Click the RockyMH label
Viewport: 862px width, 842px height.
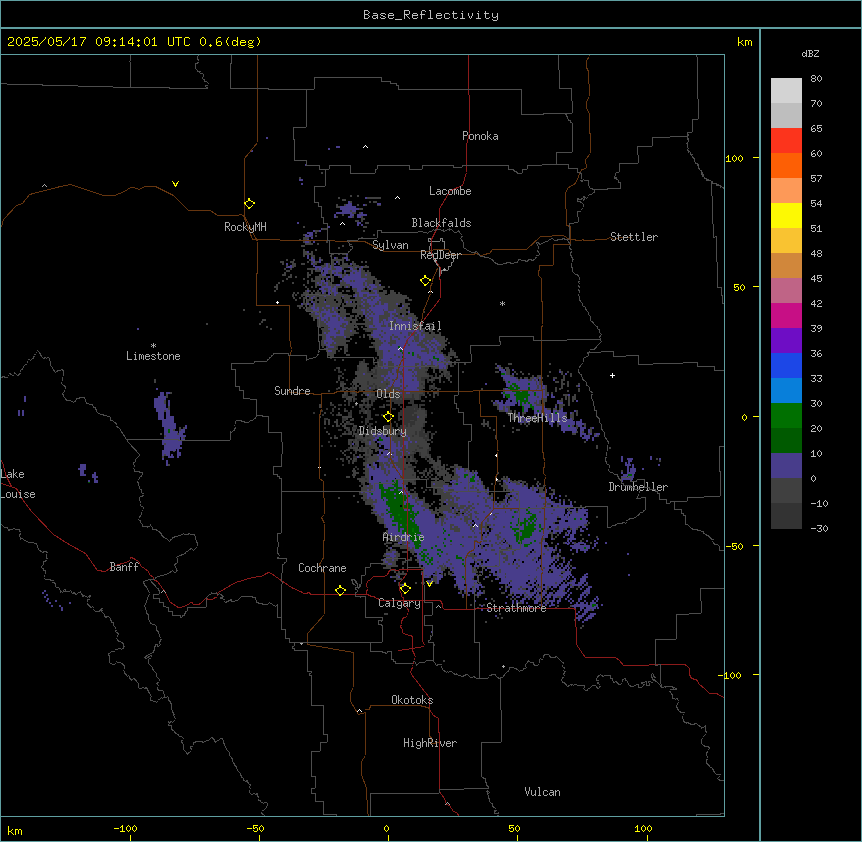(x=245, y=227)
